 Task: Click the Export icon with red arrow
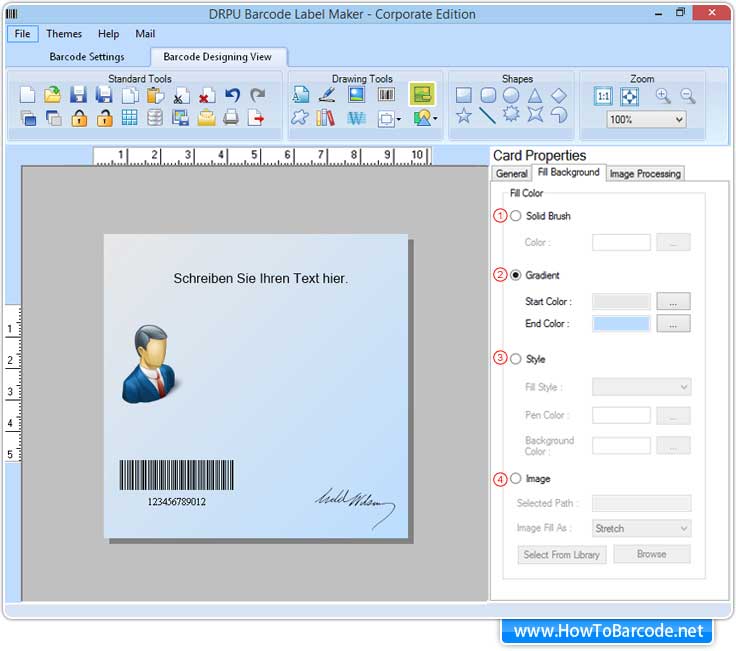click(x=256, y=117)
